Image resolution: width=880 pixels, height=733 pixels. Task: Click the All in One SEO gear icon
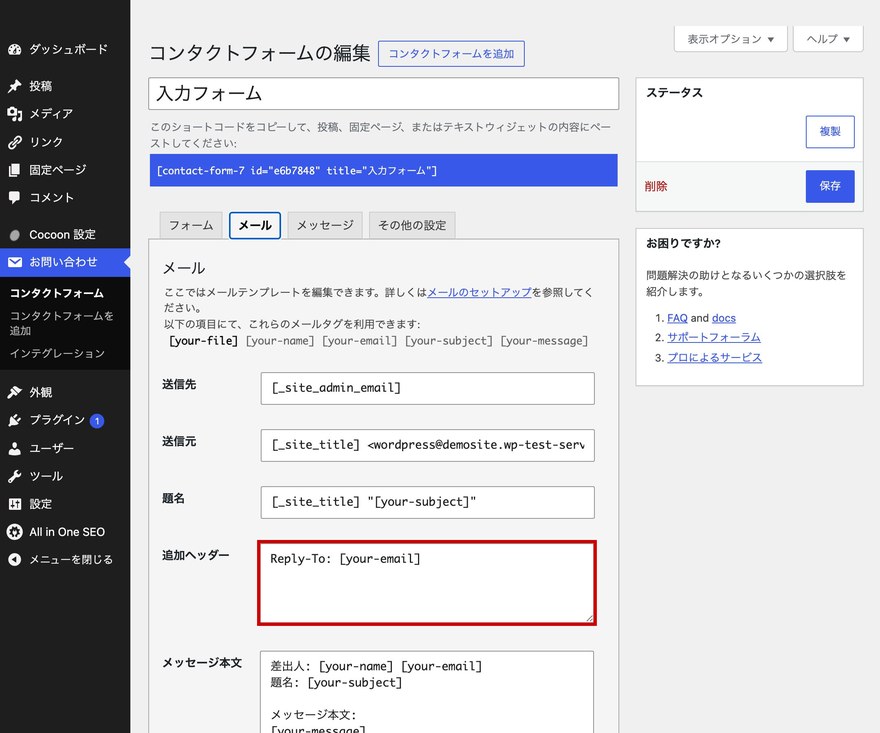pos(15,532)
